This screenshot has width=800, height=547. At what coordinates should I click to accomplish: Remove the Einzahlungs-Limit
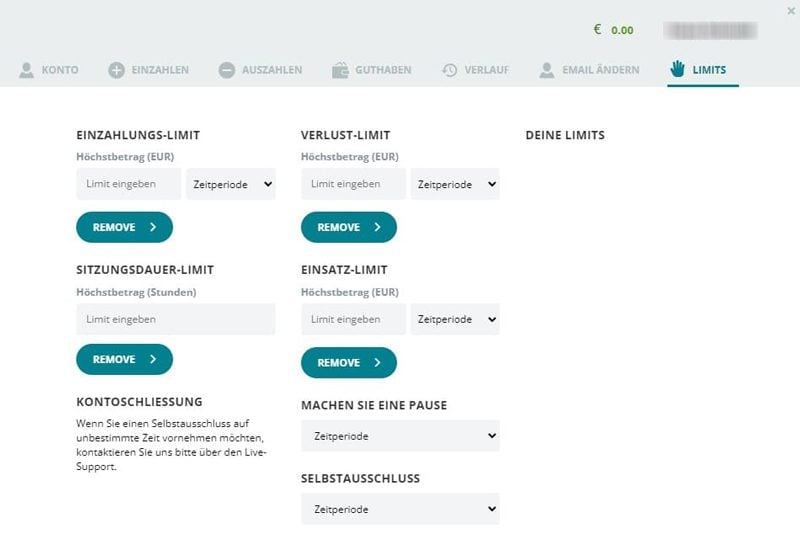pos(124,227)
